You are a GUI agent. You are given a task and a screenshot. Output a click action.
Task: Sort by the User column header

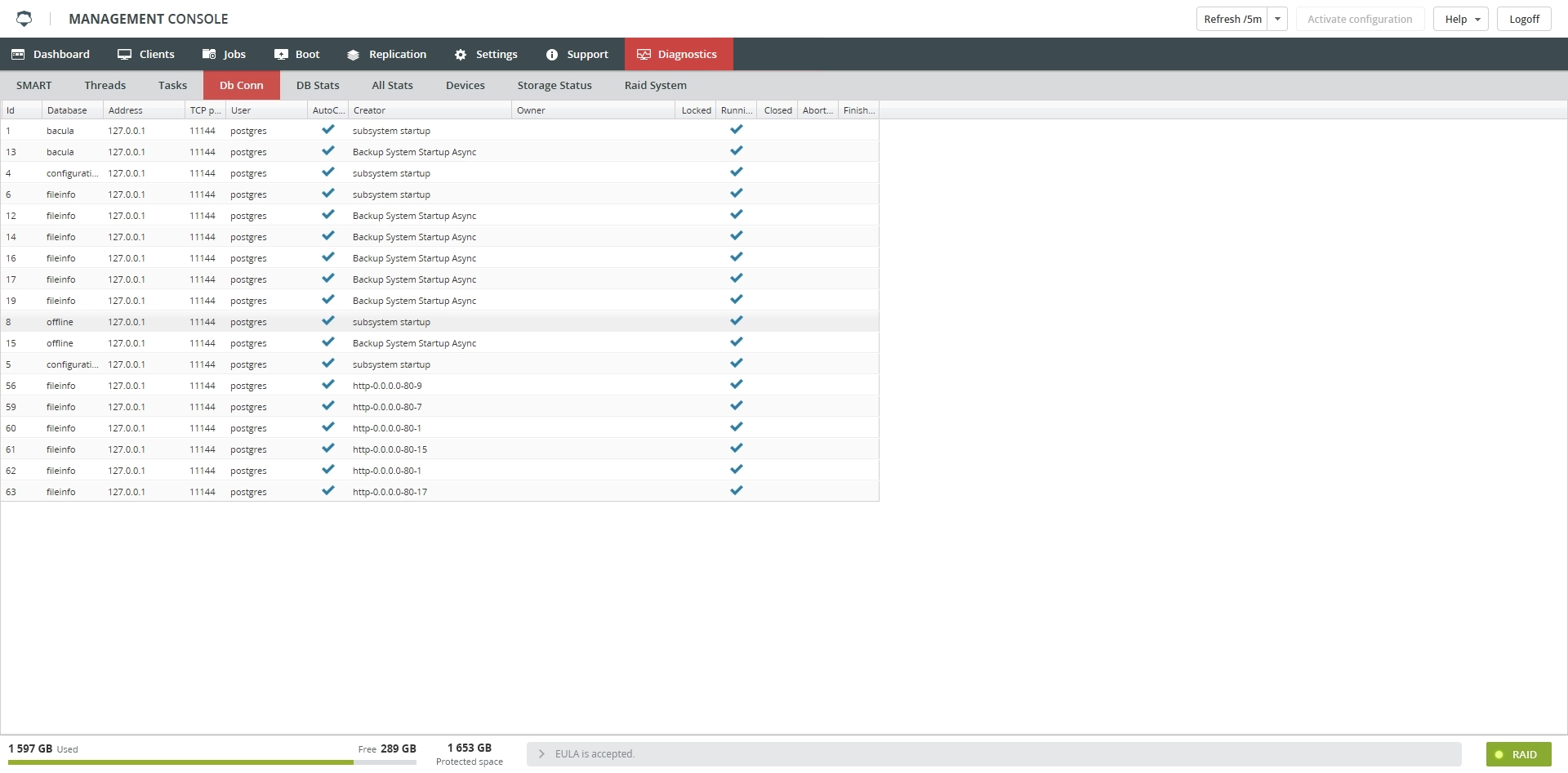click(266, 110)
